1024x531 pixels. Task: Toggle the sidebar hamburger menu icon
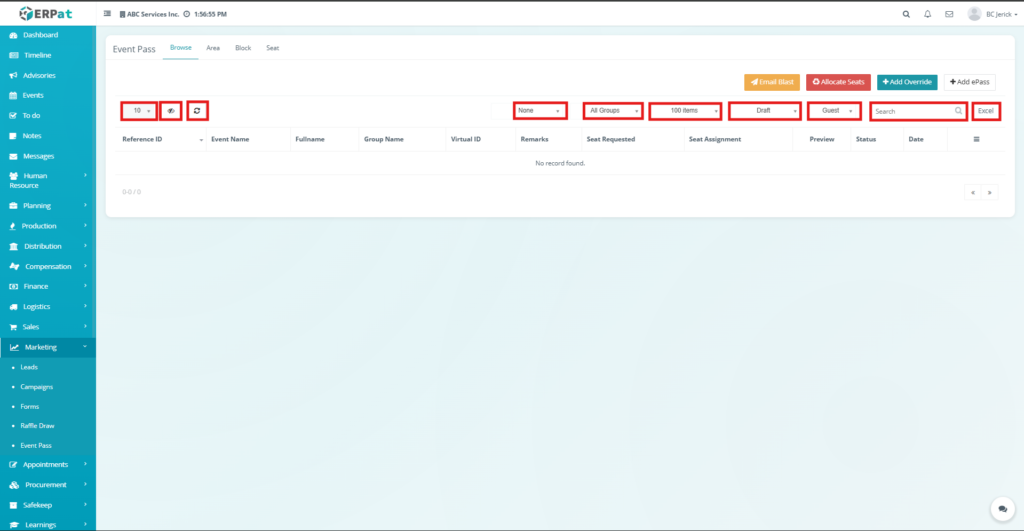(108, 14)
